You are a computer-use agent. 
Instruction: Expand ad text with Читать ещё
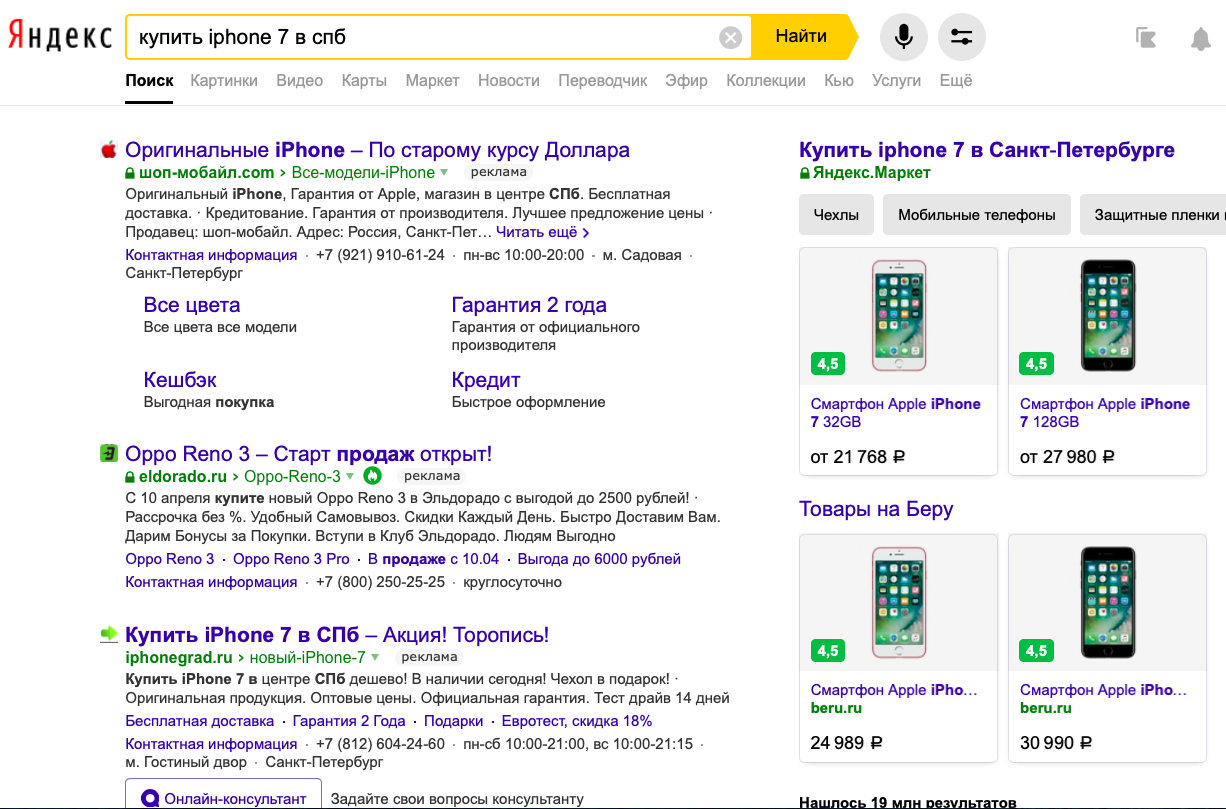(x=543, y=232)
